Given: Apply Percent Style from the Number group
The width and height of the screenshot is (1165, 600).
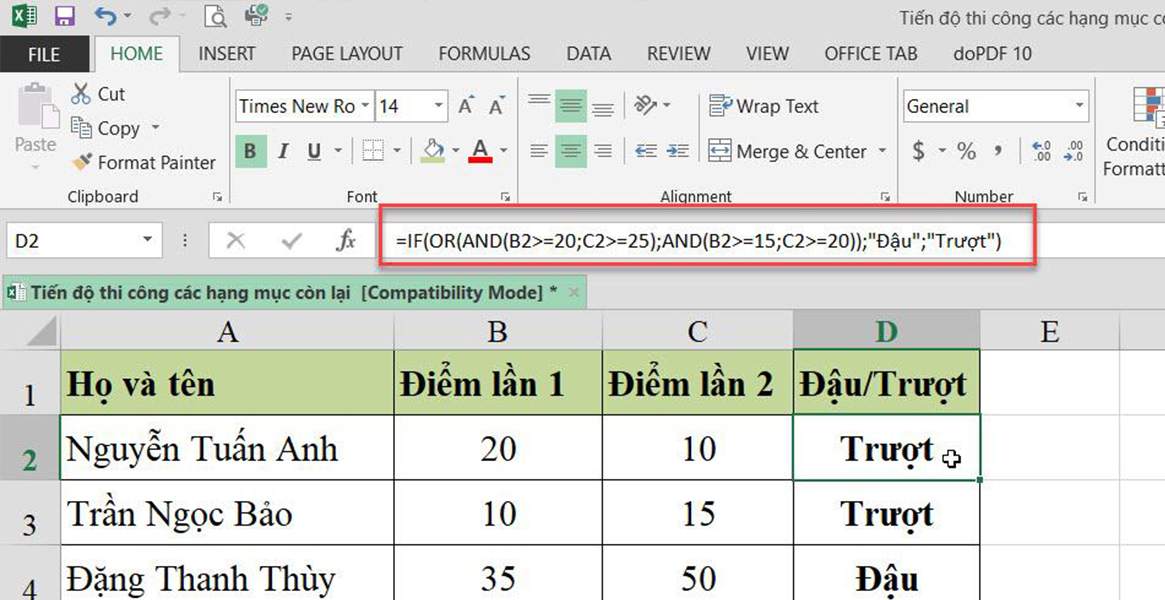Looking at the screenshot, I should (966, 151).
